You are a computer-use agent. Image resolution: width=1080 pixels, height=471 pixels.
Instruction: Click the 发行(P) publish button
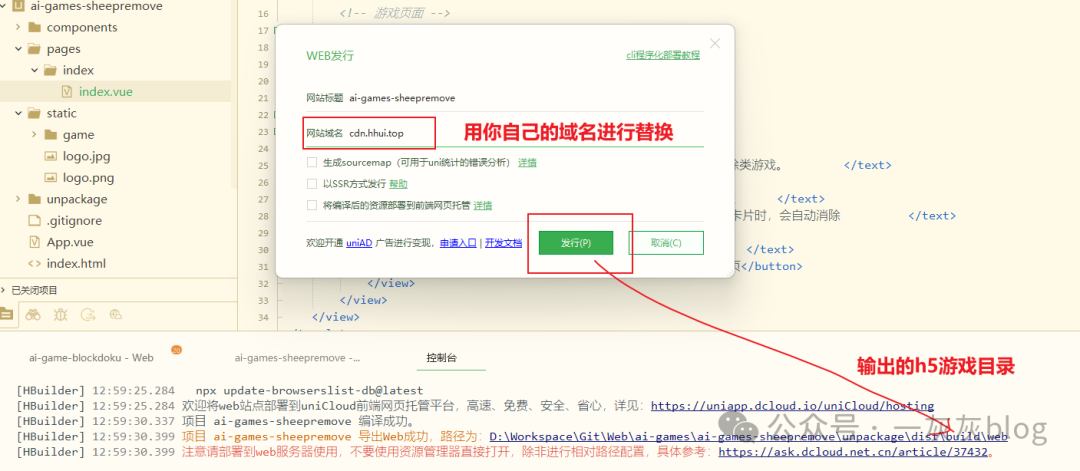point(576,243)
